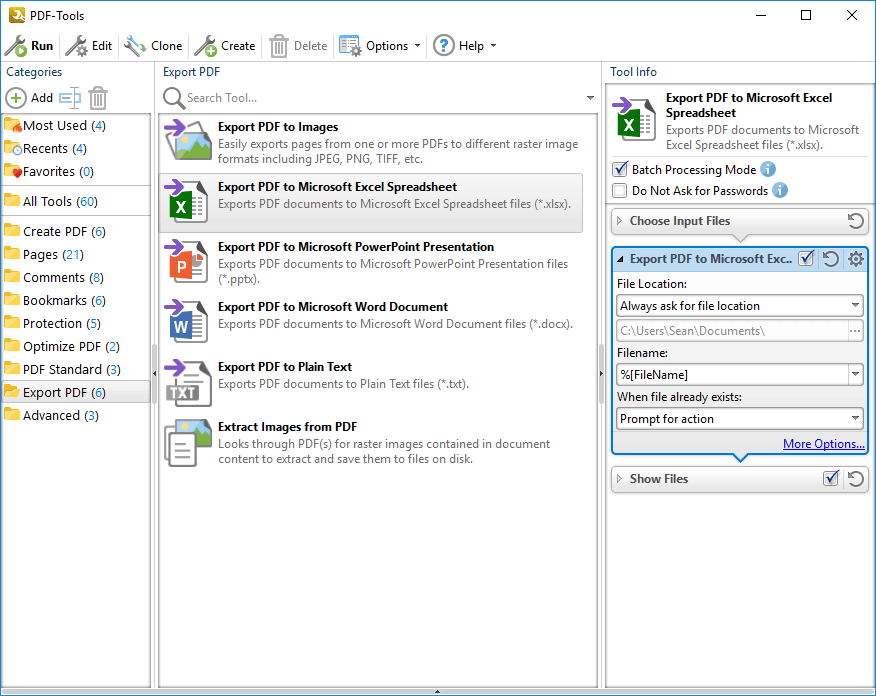Open the Create PDF category
Screen dimensions: 876x696
[x=75, y=231]
